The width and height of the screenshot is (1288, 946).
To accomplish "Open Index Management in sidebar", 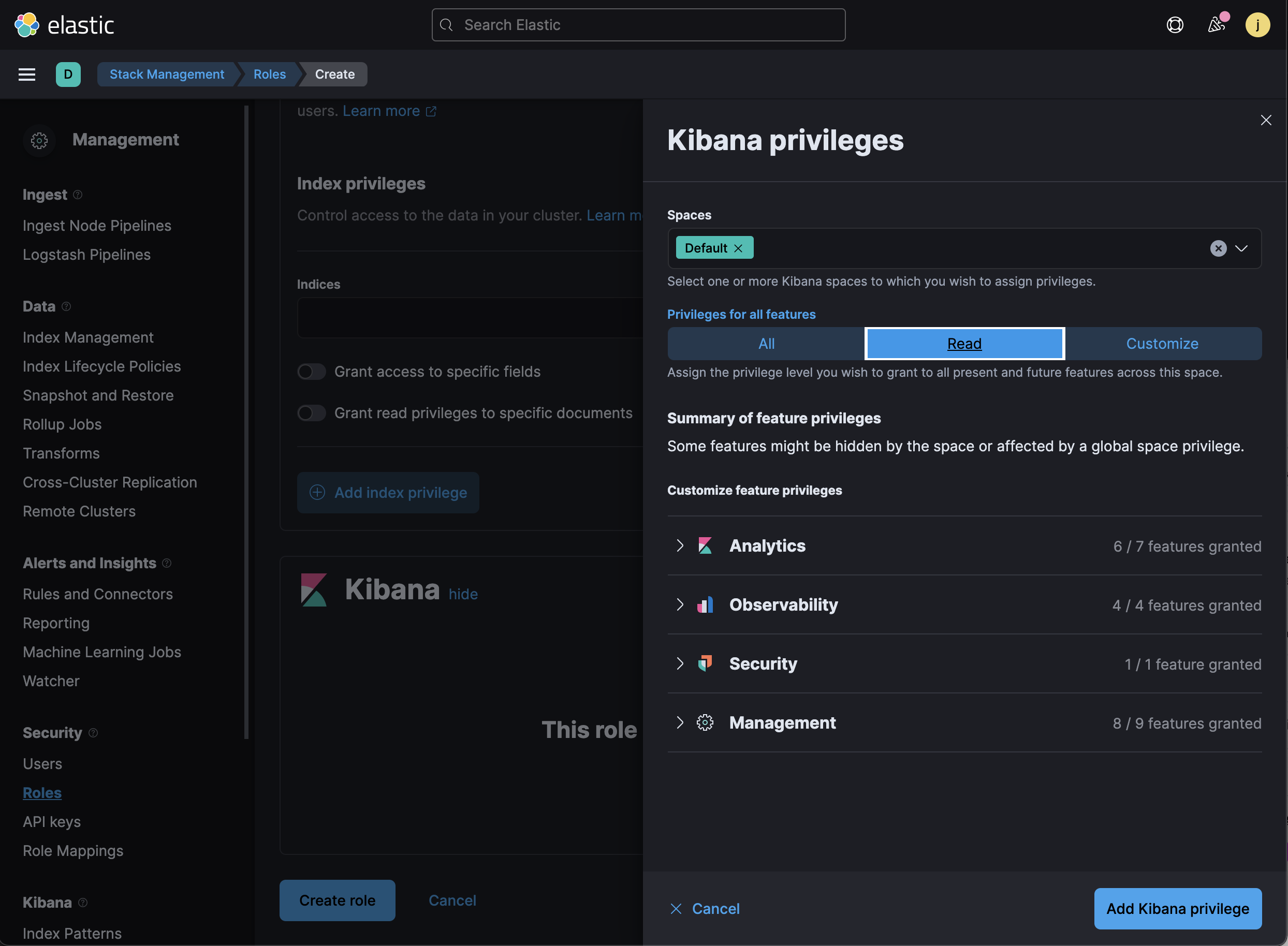I will (88, 337).
